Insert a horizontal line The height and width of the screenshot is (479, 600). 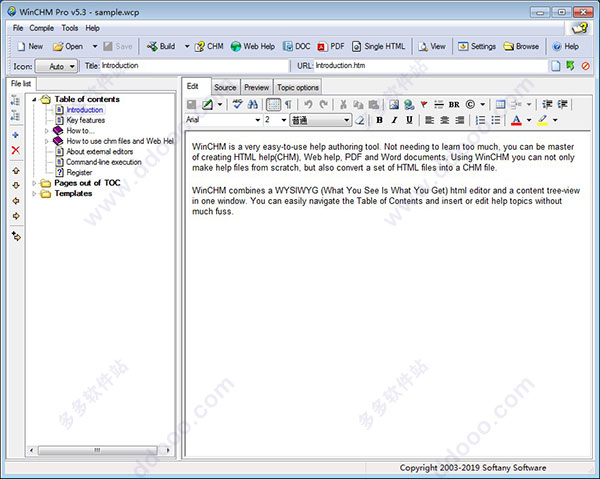pos(439,104)
